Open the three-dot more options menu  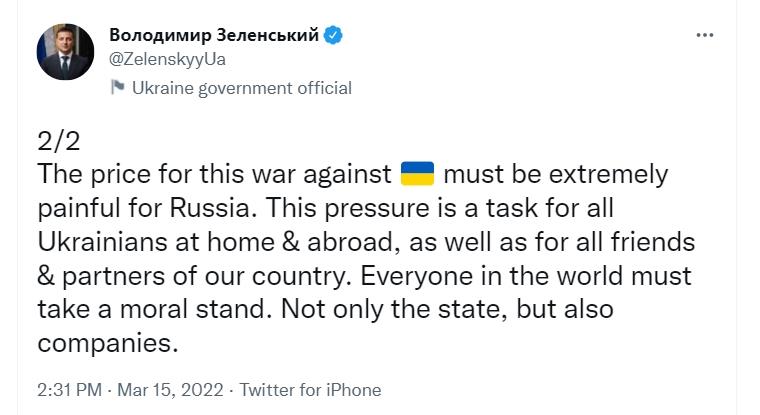pos(704,35)
